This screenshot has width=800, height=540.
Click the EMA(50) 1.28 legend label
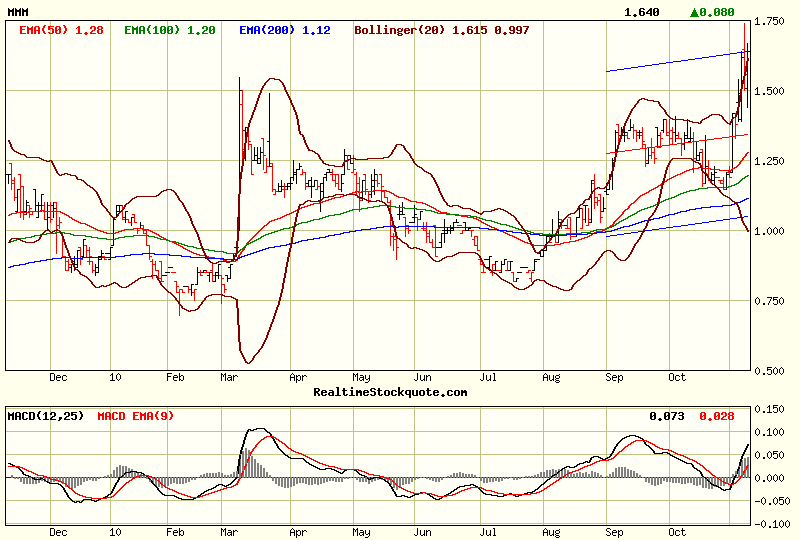click(x=61, y=30)
